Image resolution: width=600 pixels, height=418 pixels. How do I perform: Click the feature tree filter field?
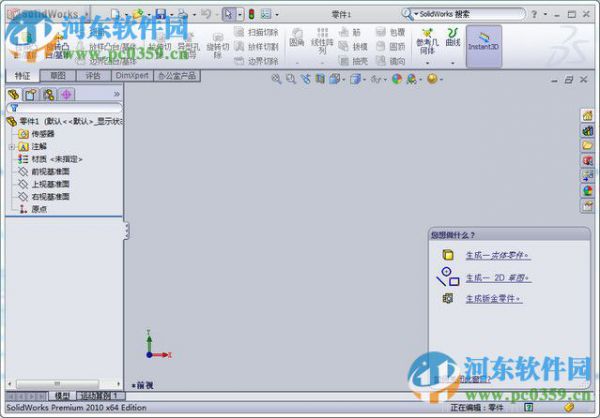point(64,108)
